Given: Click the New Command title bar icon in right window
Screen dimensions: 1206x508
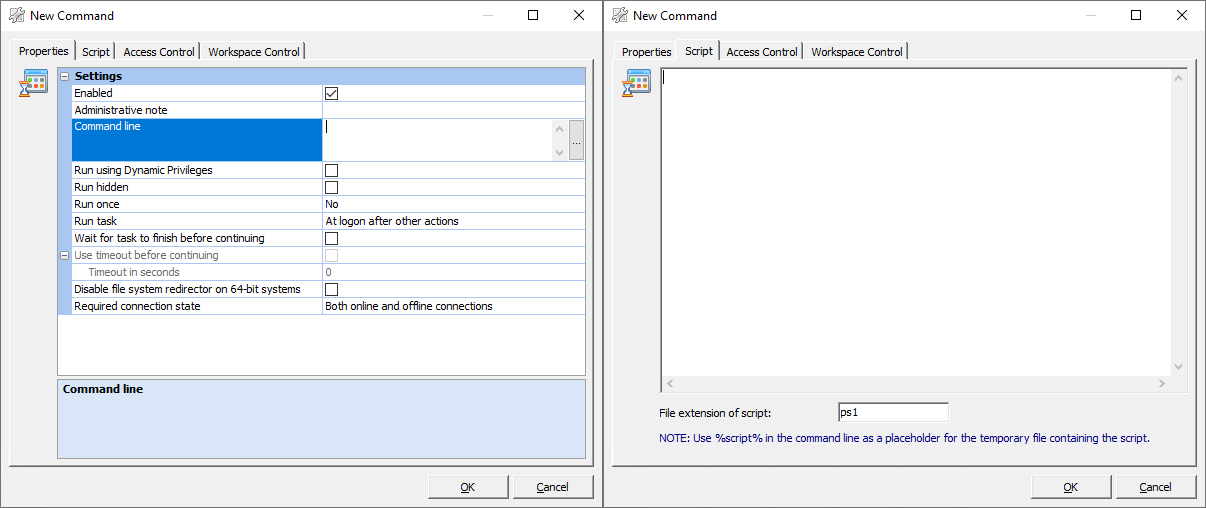Looking at the screenshot, I should (x=620, y=15).
